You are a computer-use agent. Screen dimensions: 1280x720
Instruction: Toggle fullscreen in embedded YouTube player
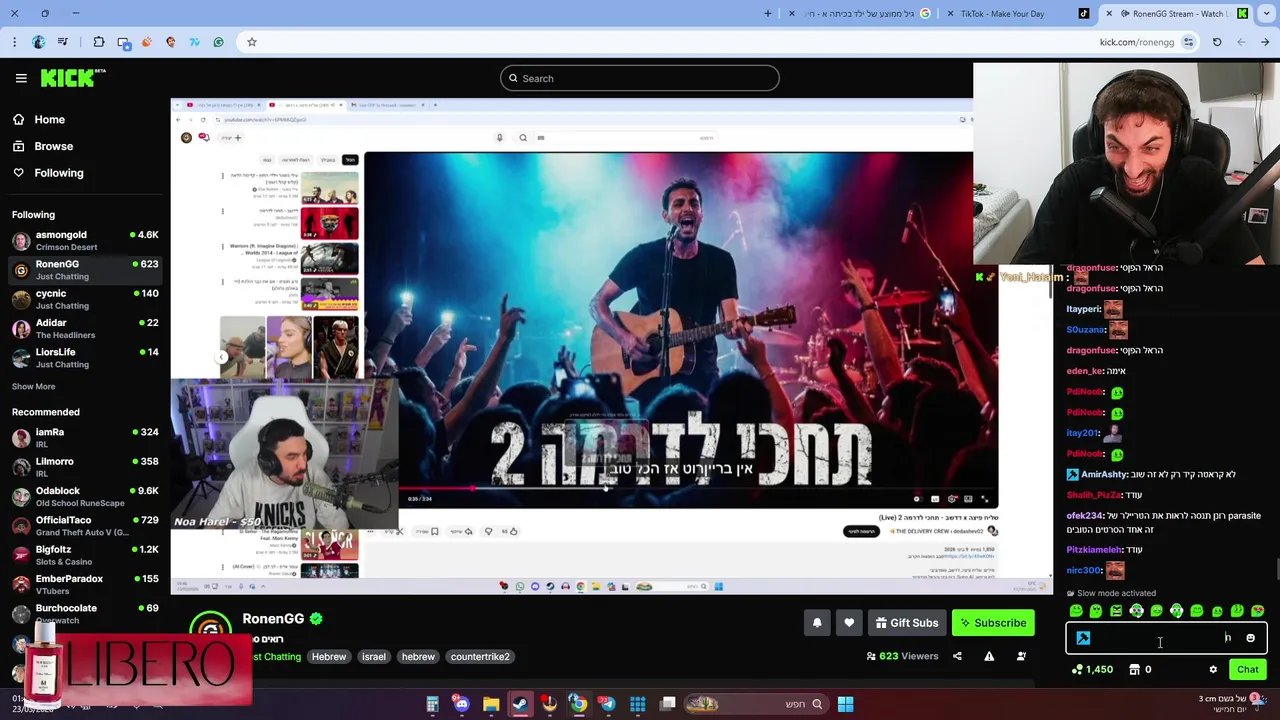coord(984,498)
